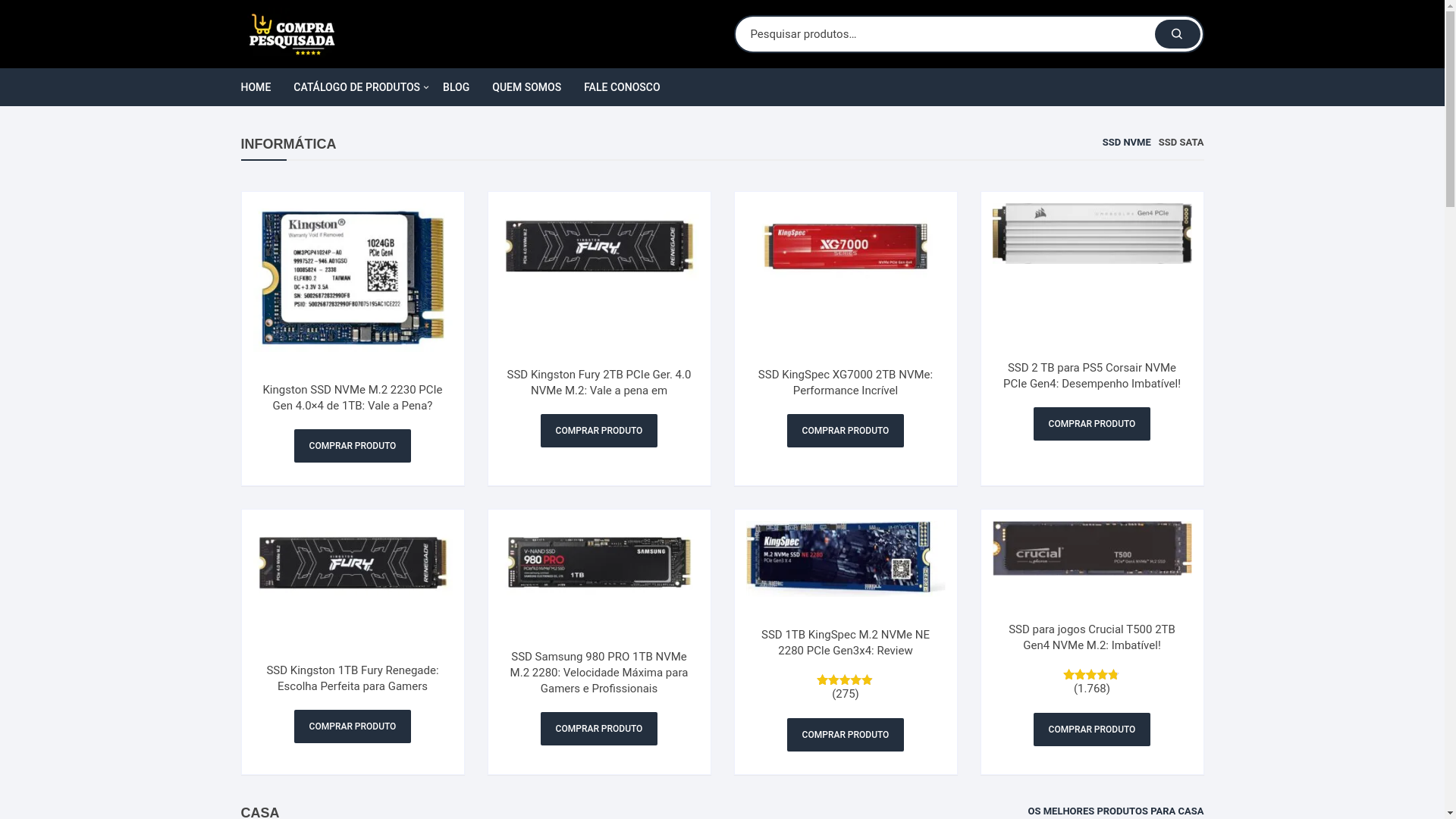Open the KingSpec NE 2280 blue SSD image

846,559
